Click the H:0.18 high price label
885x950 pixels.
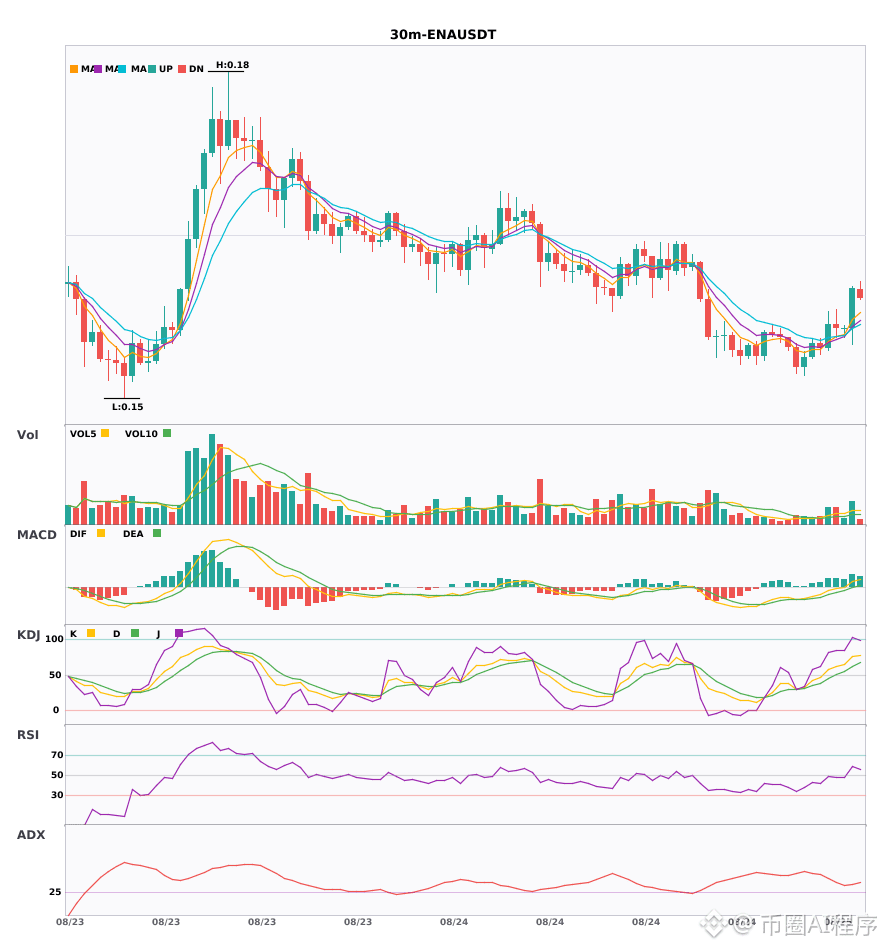[233, 65]
